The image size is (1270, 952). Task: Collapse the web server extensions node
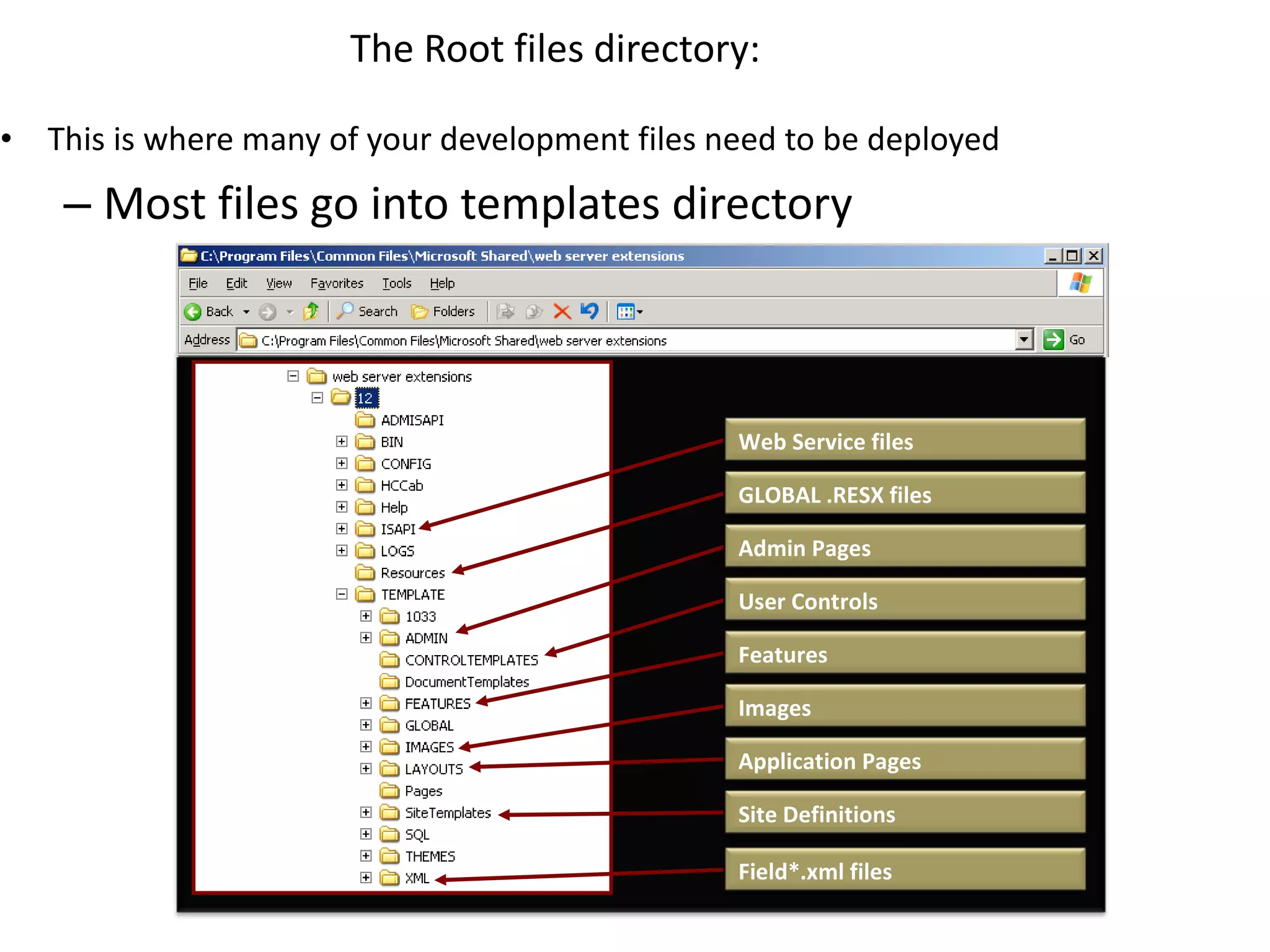293,376
